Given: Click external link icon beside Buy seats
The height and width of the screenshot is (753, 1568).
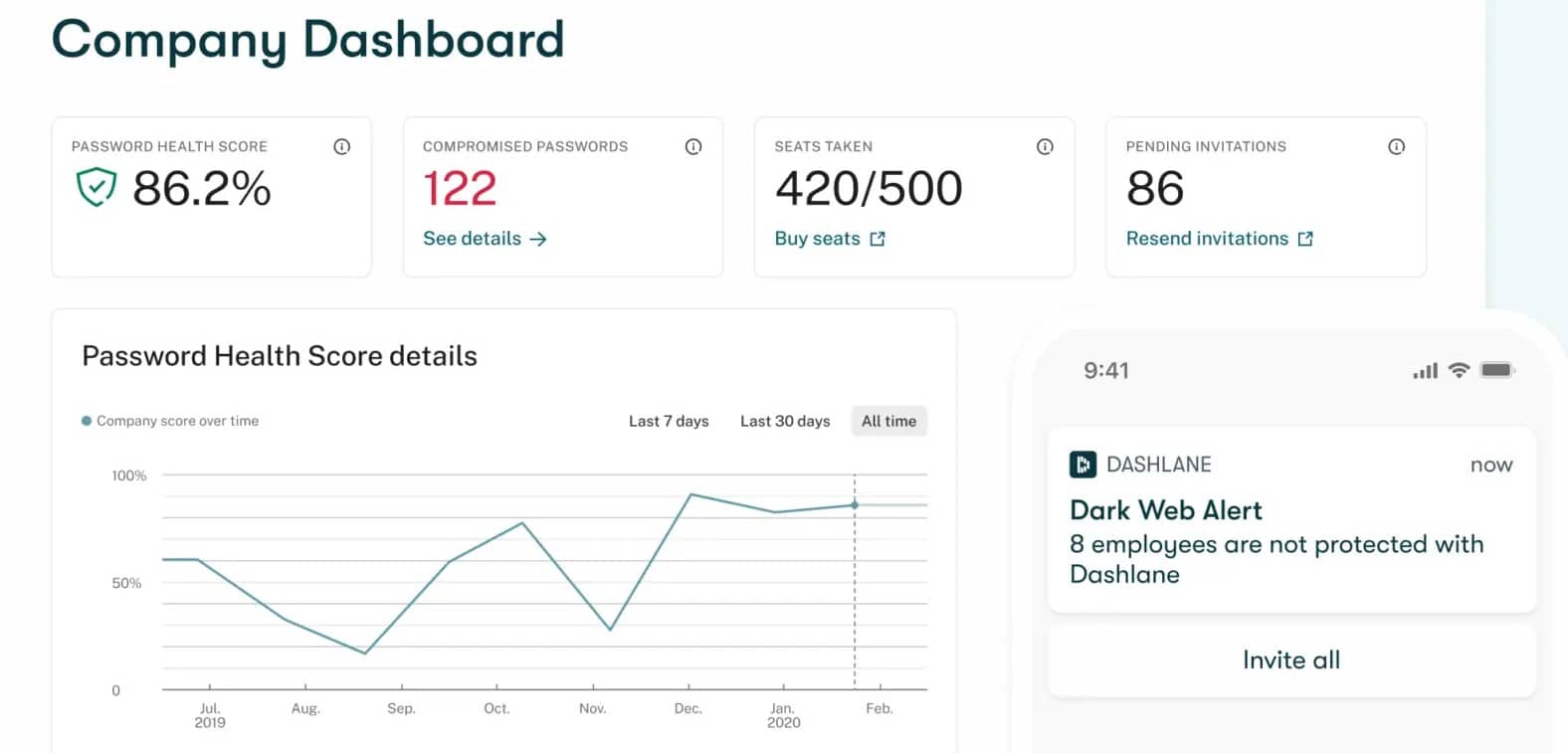Looking at the screenshot, I should 878,239.
